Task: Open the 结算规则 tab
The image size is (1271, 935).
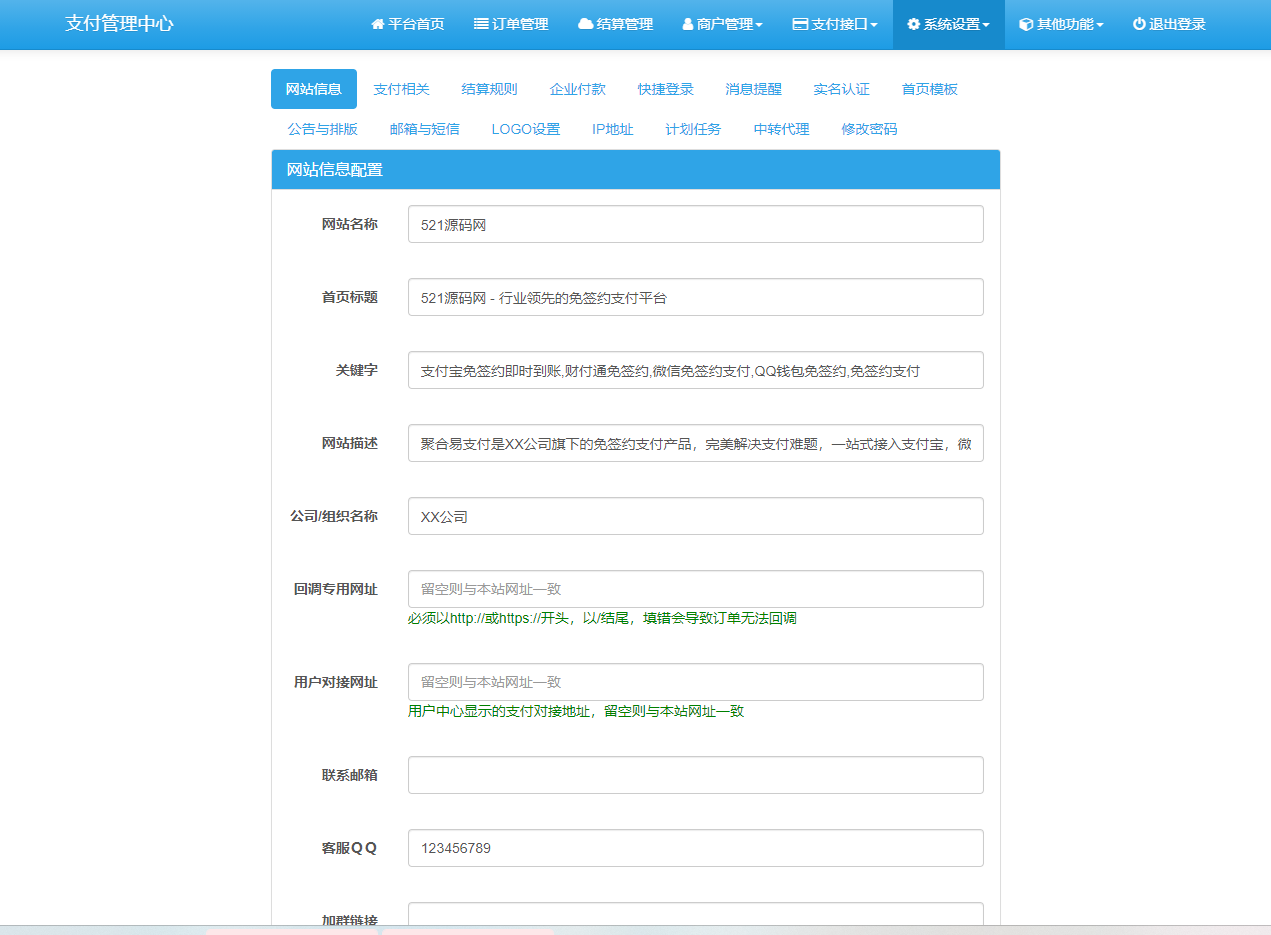Action: (x=489, y=89)
